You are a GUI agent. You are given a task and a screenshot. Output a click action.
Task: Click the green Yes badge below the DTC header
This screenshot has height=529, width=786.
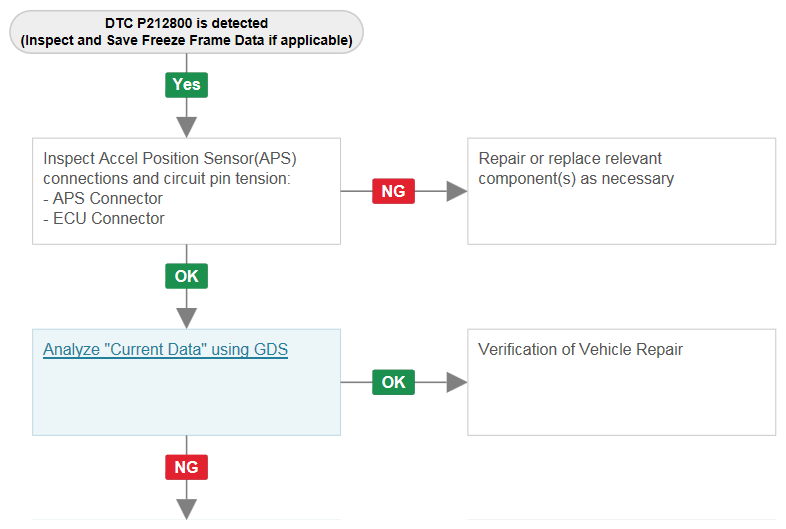[186, 85]
